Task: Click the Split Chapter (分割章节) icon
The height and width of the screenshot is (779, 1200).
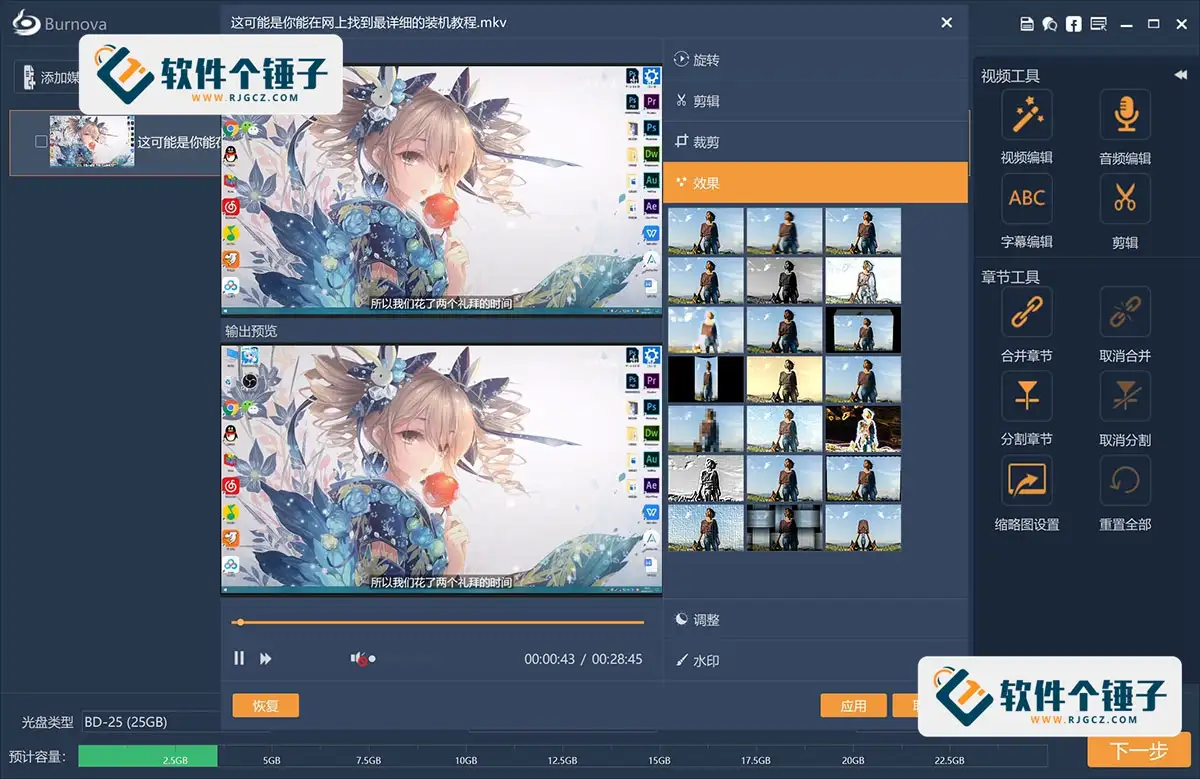Action: coord(1026,396)
